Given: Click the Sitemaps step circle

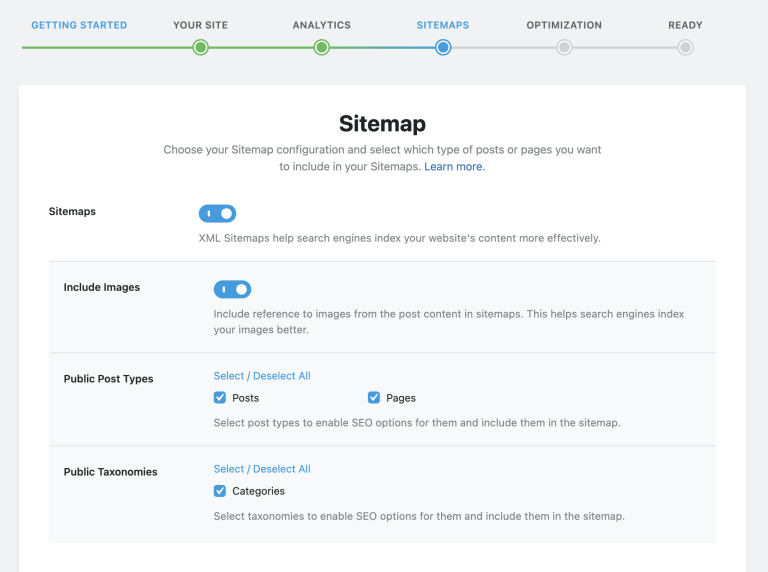Looking at the screenshot, I should (x=443, y=47).
